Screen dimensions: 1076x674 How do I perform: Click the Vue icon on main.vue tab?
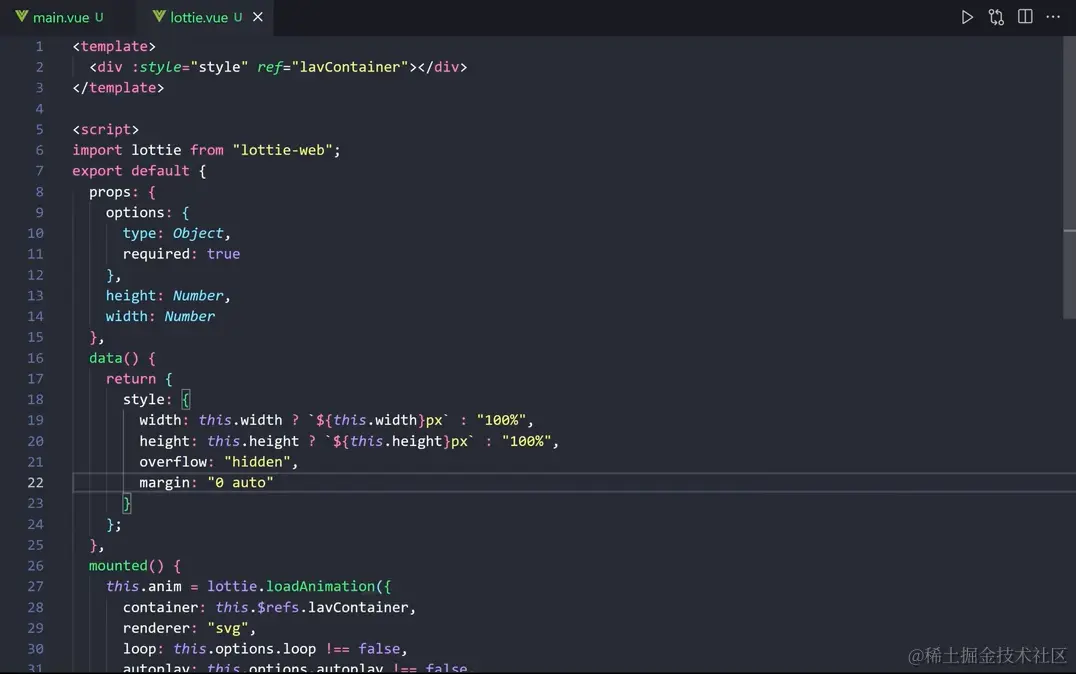(21, 16)
